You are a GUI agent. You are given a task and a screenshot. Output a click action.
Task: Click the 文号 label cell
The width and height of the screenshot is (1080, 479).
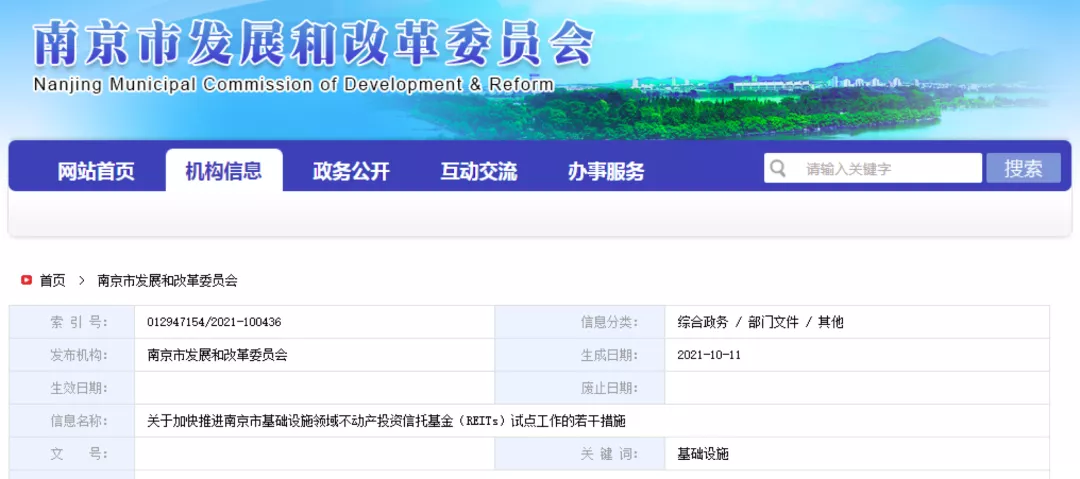coord(72,454)
